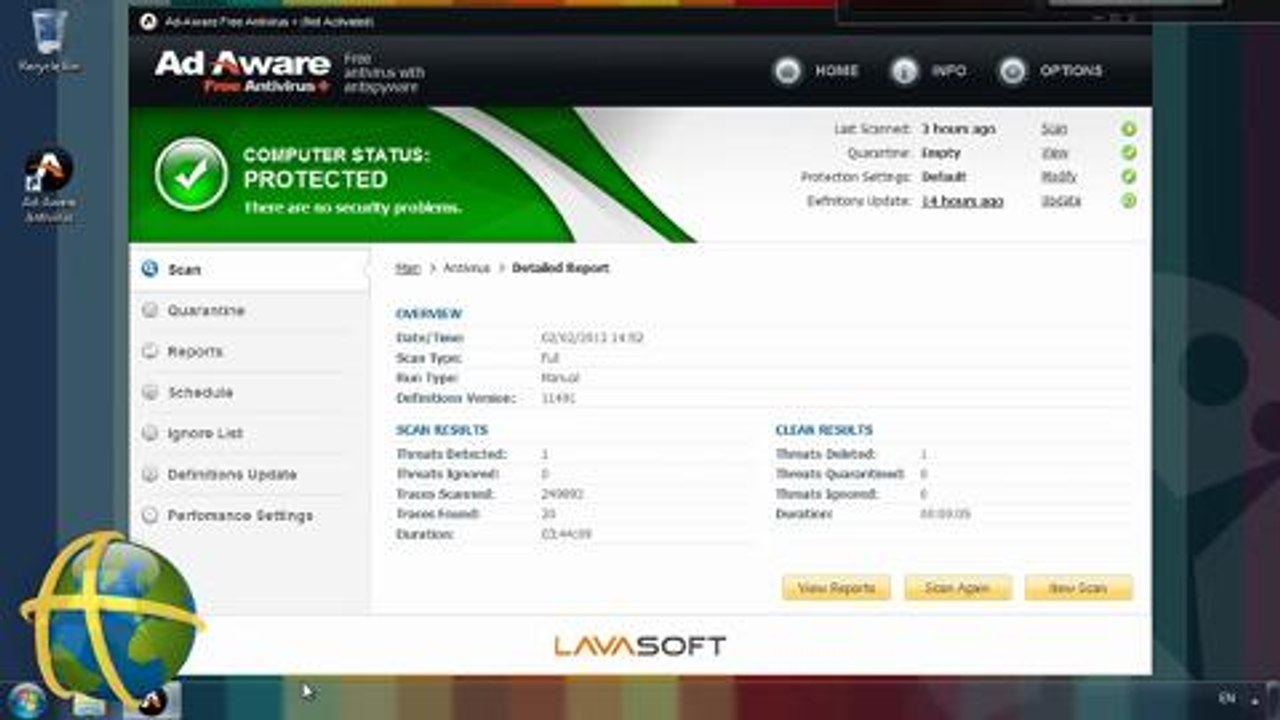Viewport: 1280px width, 720px height.
Task: Click the Lavasoft logo in the footer
Action: pos(640,646)
